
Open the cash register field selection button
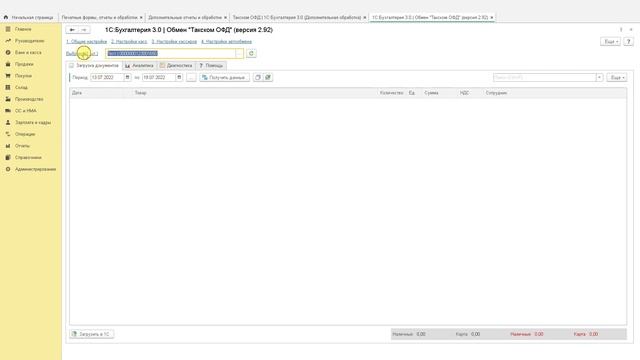point(239,53)
